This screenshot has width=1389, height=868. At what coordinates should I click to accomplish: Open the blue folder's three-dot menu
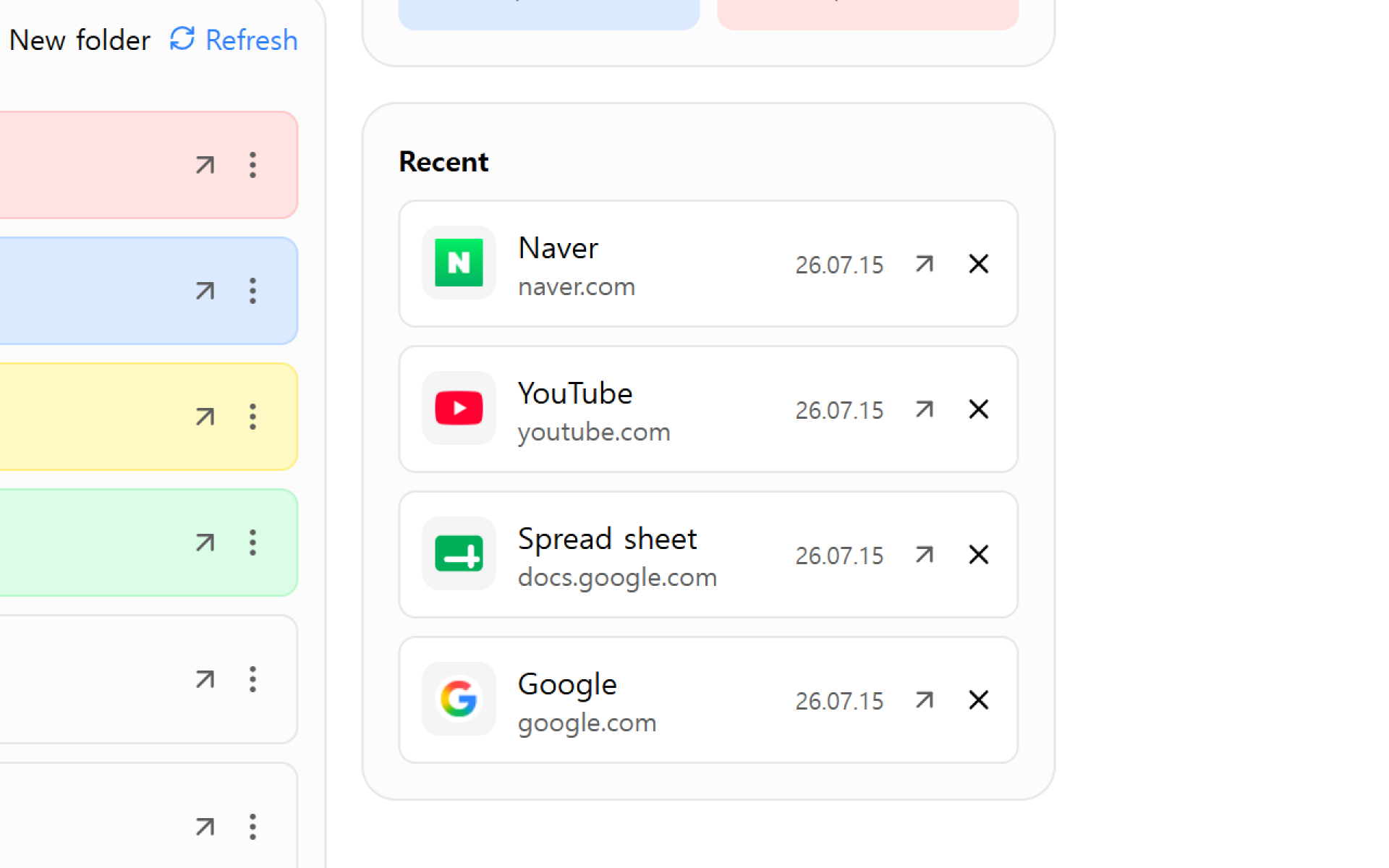pos(252,291)
